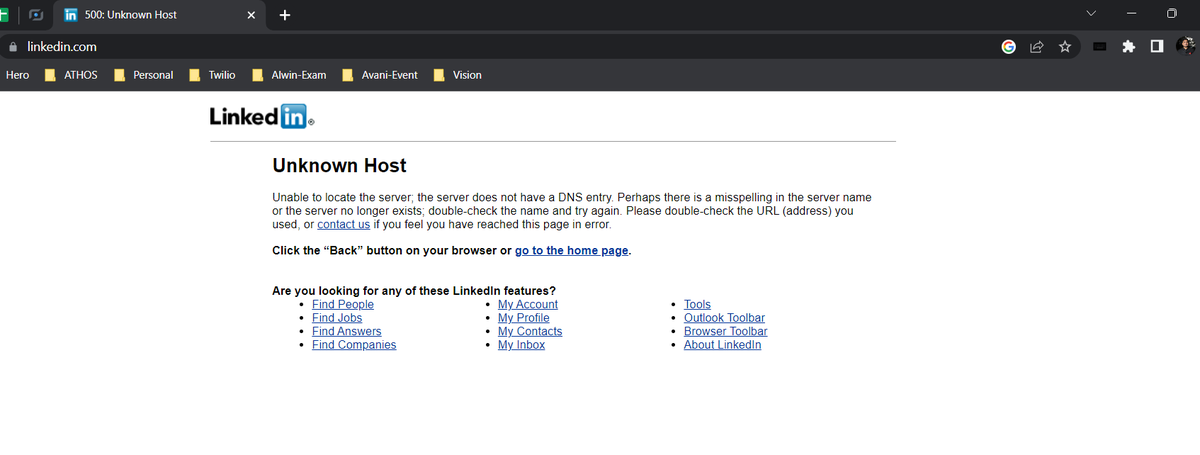1200x455 pixels.
Task: Switch to the pinned screen capture tab
Action: (x=37, y=15)
